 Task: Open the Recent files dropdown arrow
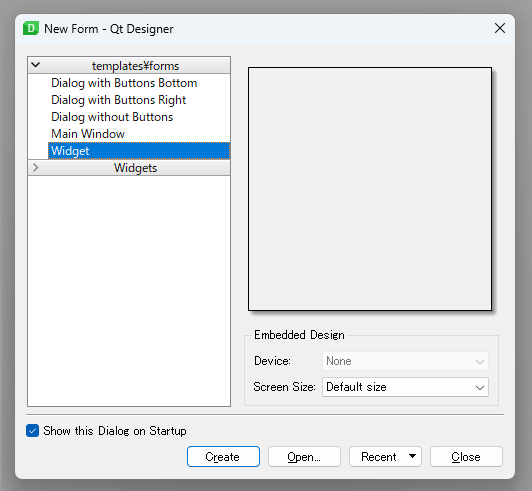pyautogui.click(x=412, y=456)
